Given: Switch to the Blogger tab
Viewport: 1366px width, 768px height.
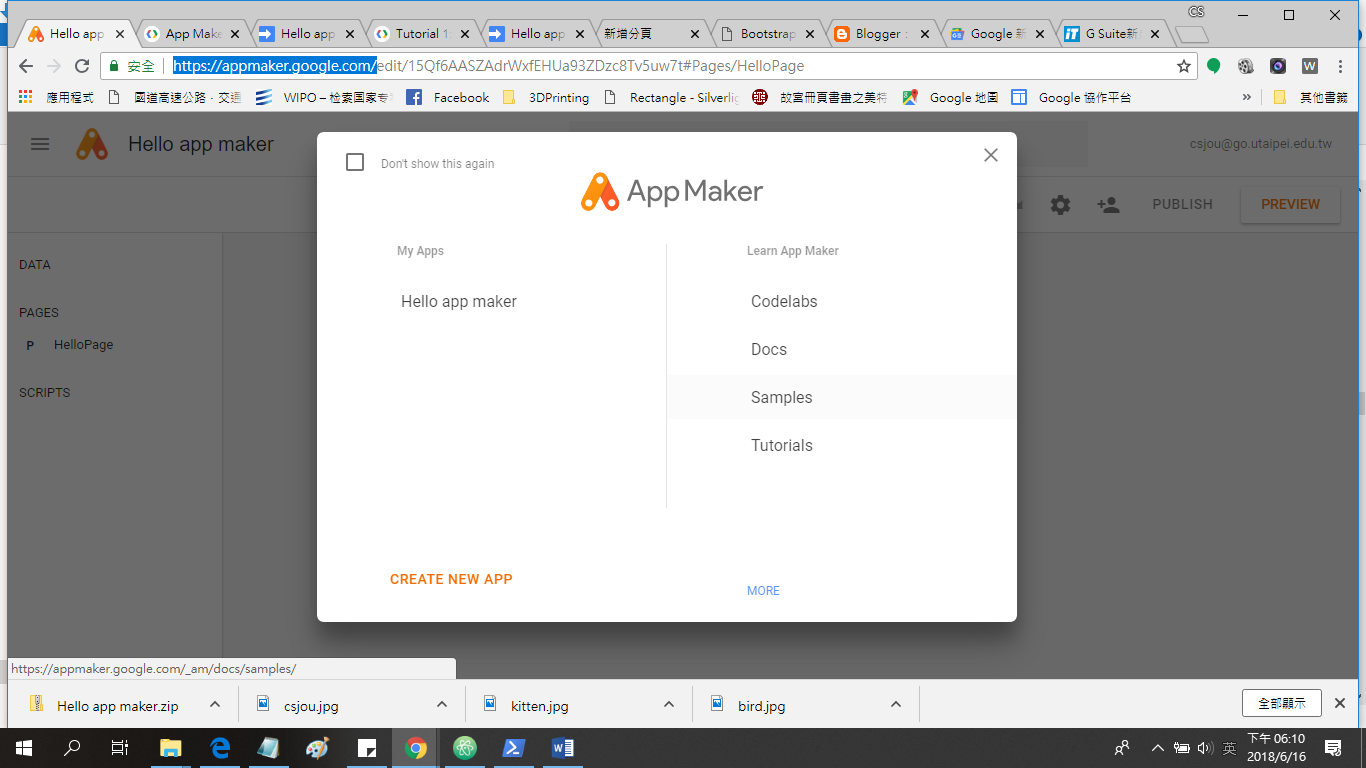Looking at the screenshot, I should click(x=882, y=33).
